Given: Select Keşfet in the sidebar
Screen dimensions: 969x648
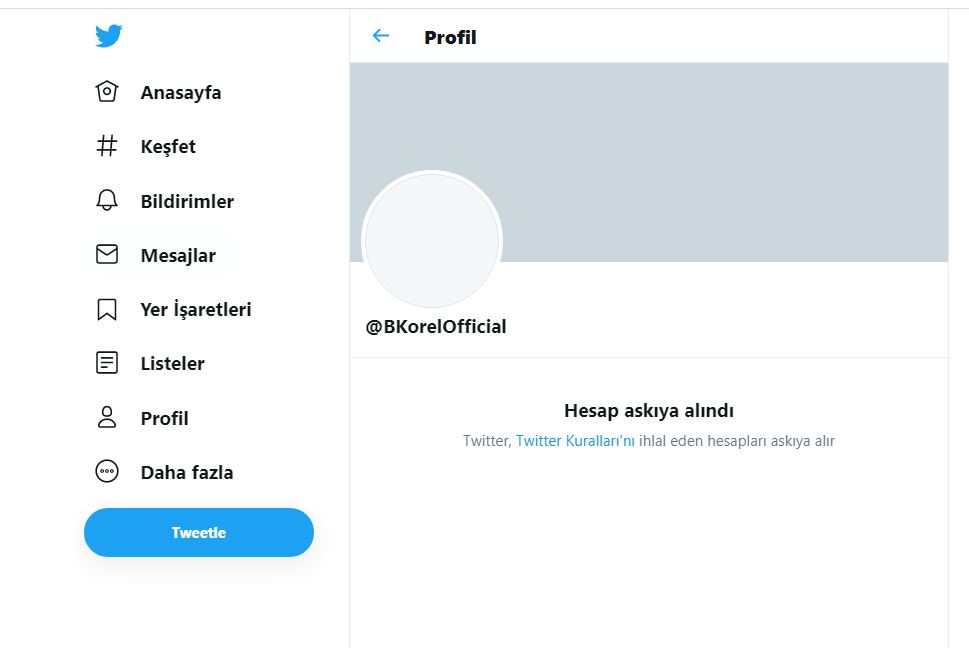Looking at the screenshot, I should tap(168, 147).
